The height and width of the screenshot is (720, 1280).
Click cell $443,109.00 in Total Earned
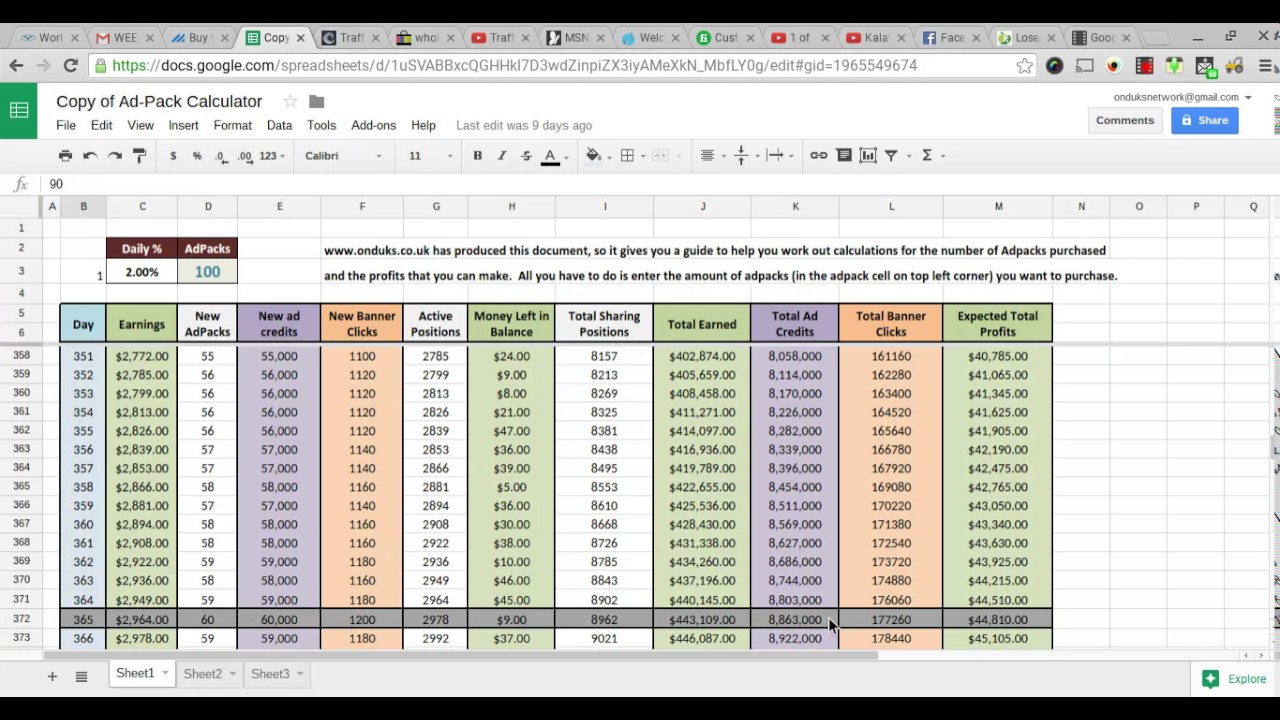[x=702, y=620]
